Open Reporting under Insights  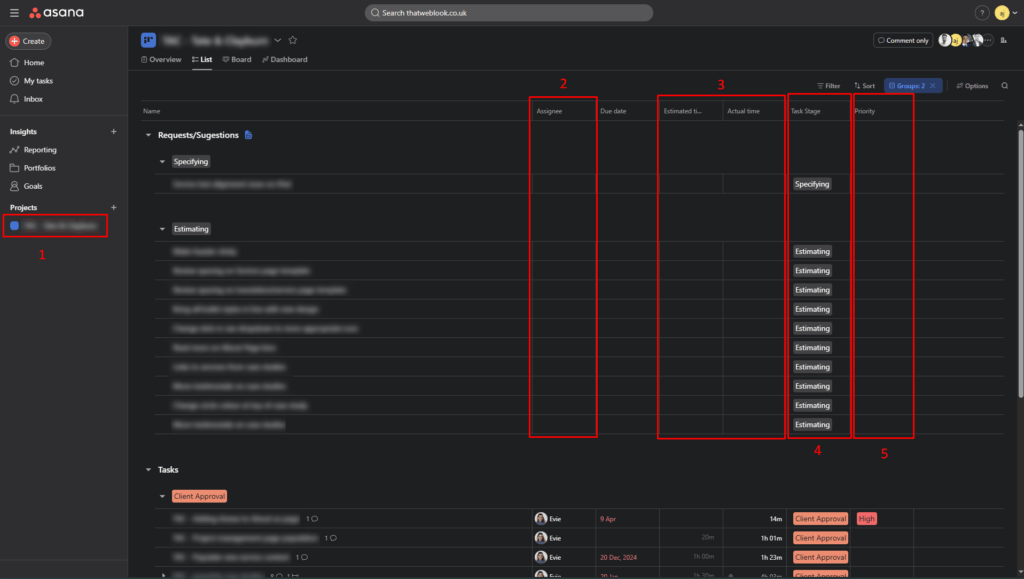pos(40,150)
